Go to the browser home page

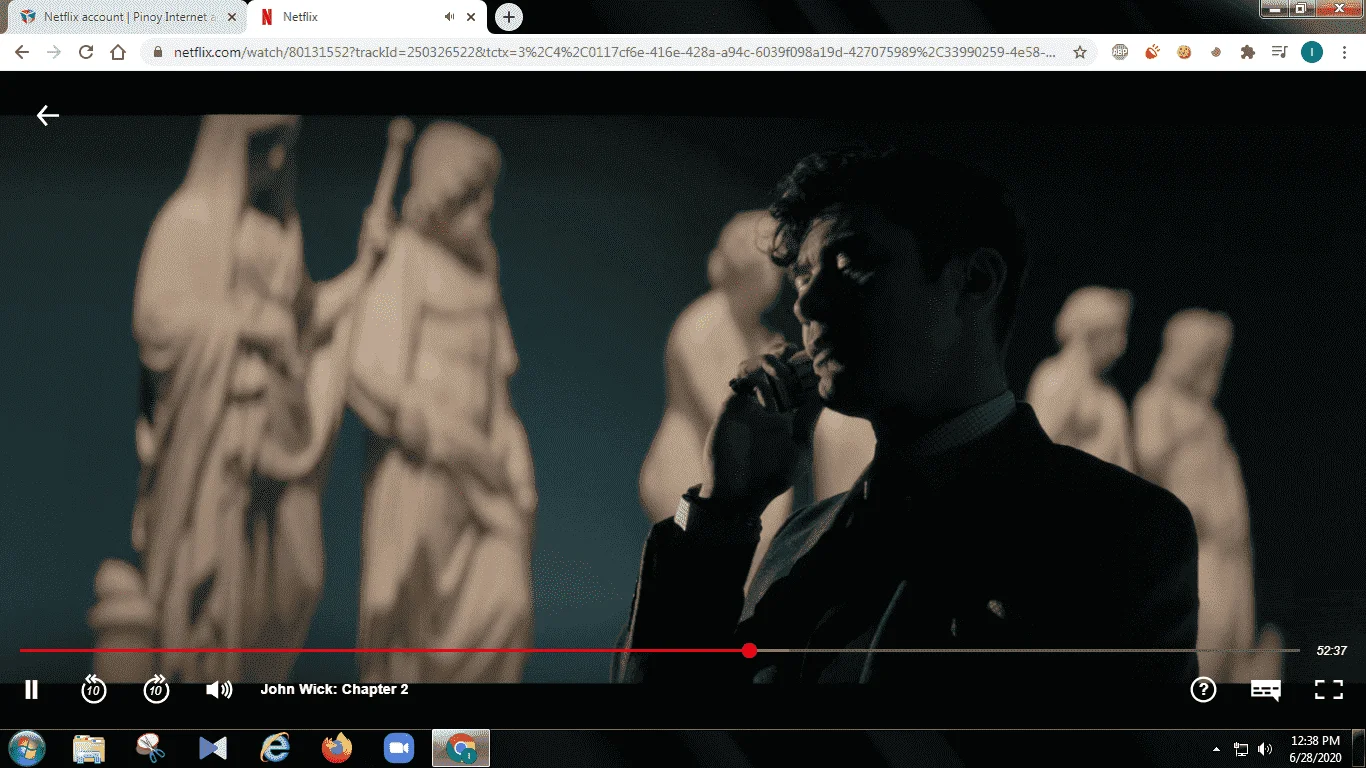pyautogui.click(x=118, y=52)
